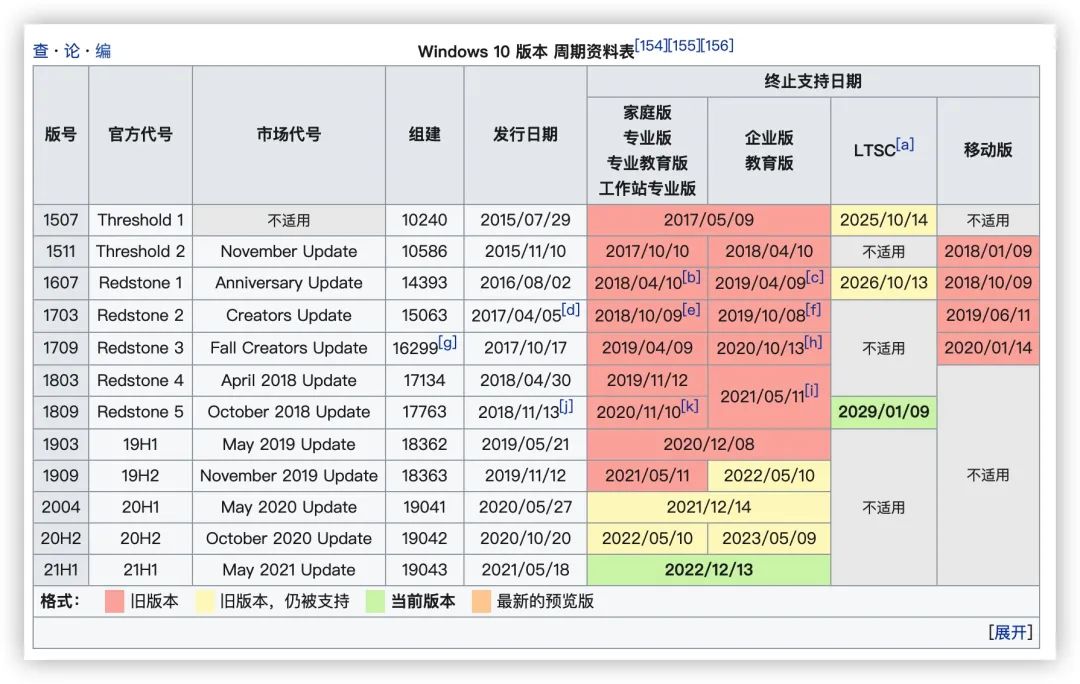
Task: Open footnote [c] next to 2019/04/09
Action: point(815,277)
